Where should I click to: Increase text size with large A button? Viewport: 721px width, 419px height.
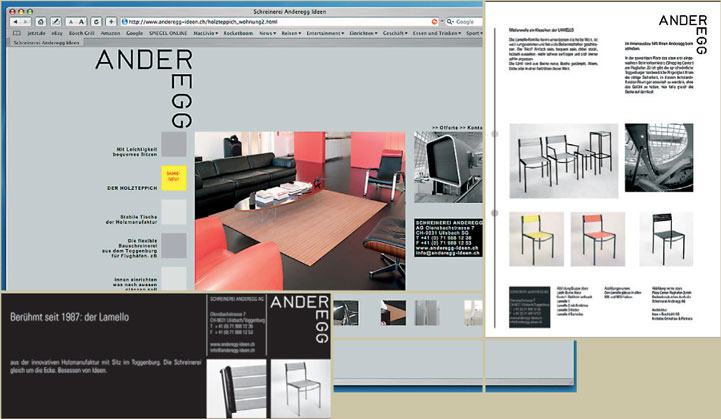(x=81, y=22)
